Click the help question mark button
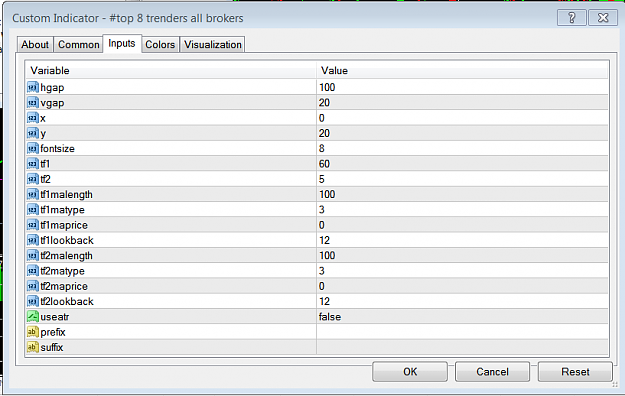The width and height of the screenshot is (625, 396). pyautogui.click(x=572, y=18)
